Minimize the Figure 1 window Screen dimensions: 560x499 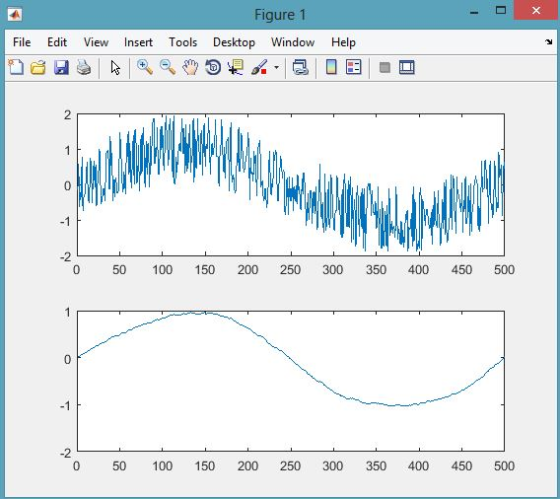coord(474,13)
